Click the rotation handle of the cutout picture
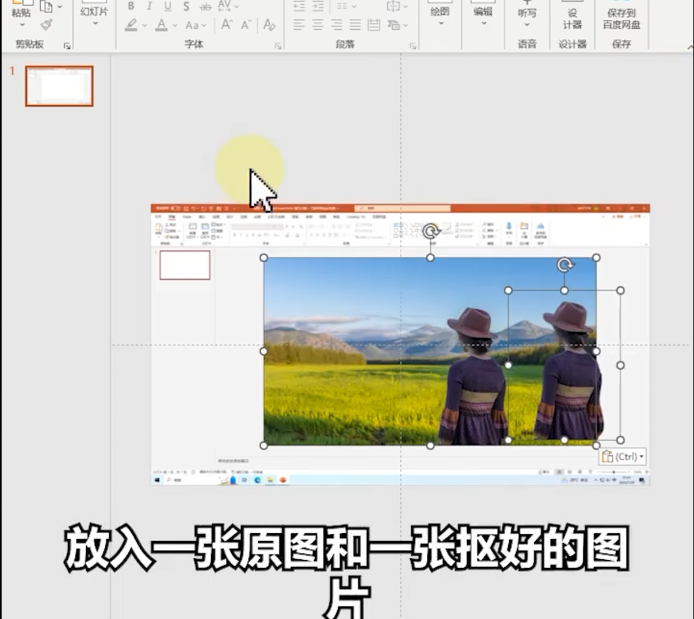 (x=564, y=265)
